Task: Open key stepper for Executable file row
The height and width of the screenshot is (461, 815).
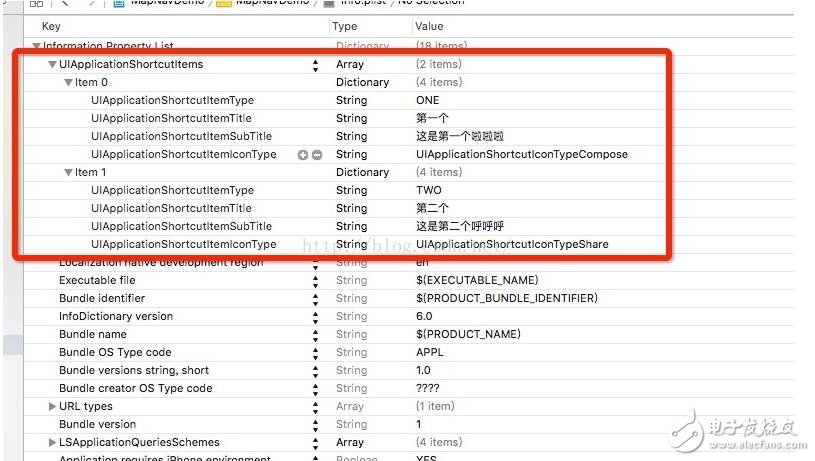Action: tap(316, 281)
